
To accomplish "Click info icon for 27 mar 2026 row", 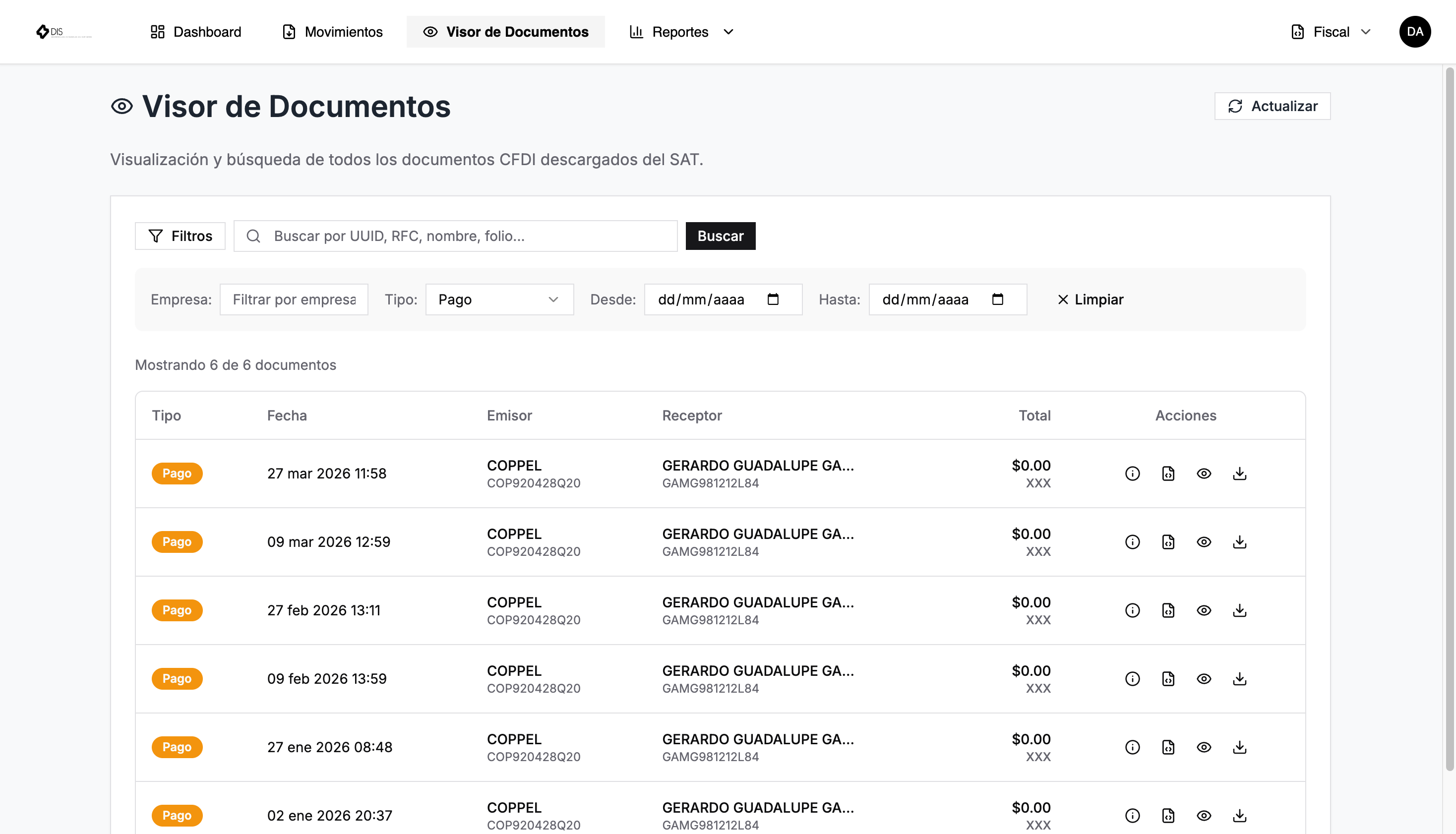I will tap(1132, 473).
